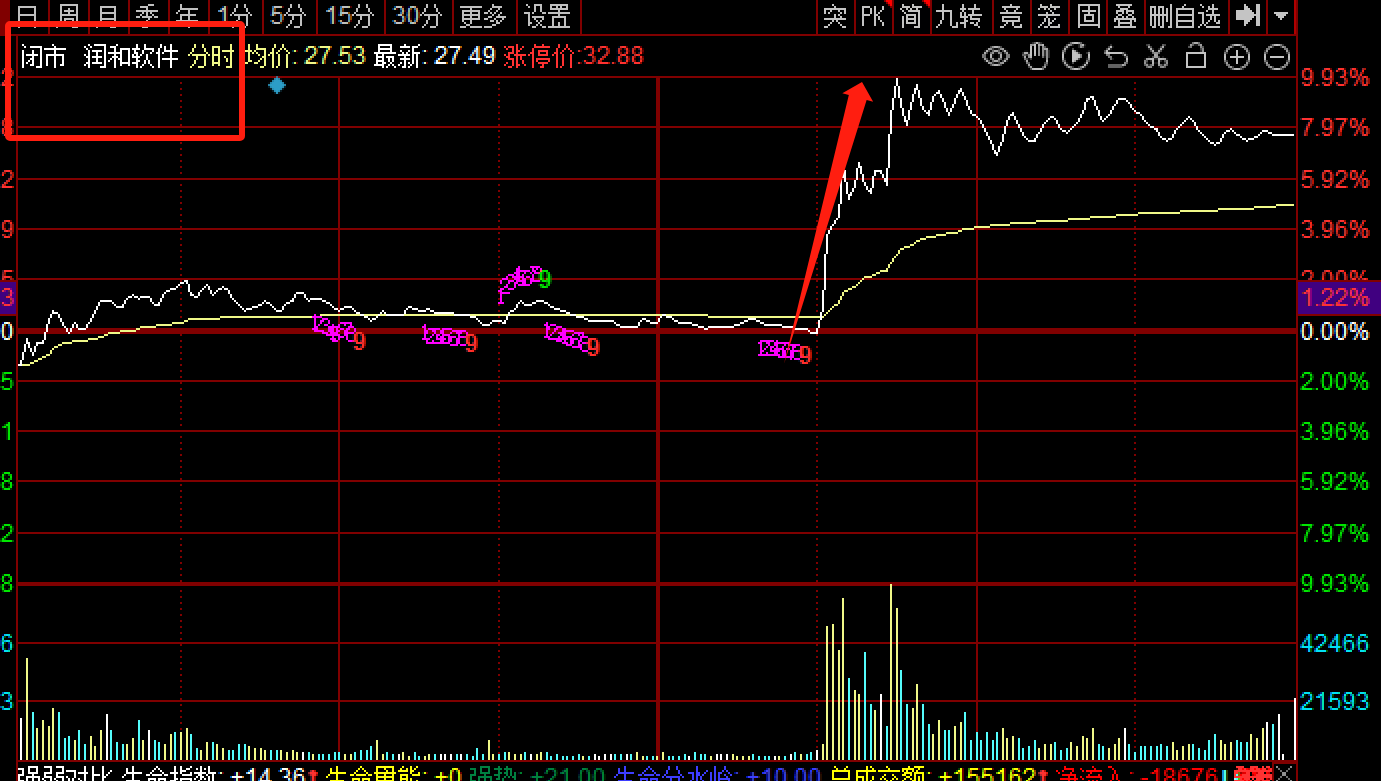This screenshot has width=1381, height=781.
Task: Switch to the 年 period tab
Action: 187,16
